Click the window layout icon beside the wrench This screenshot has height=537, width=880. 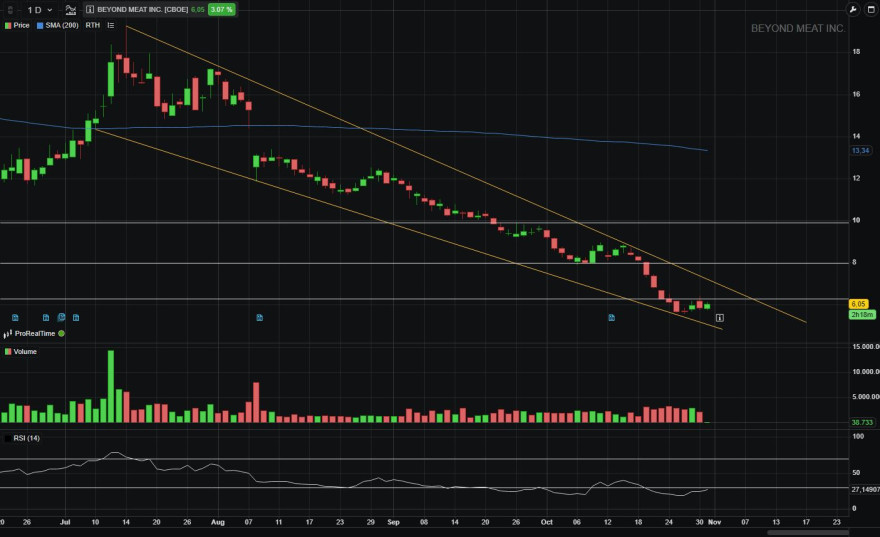tap(871, 10)
